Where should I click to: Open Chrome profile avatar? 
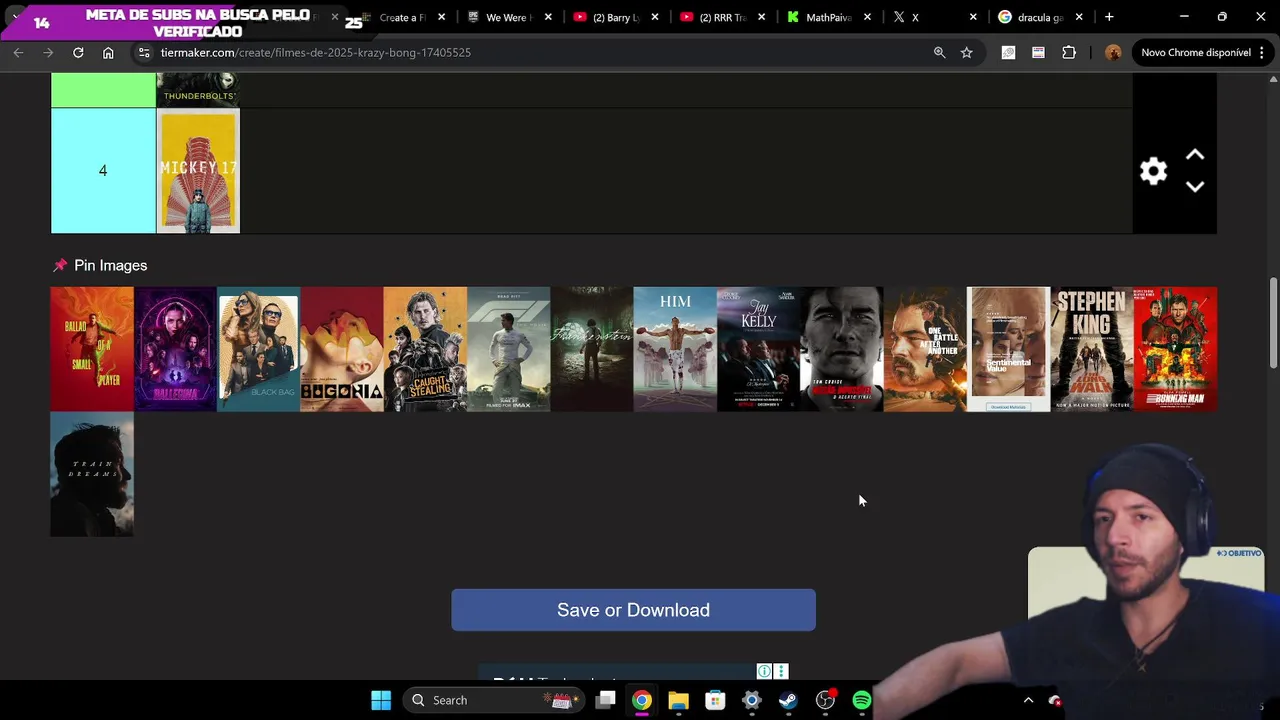[1113, 52]
